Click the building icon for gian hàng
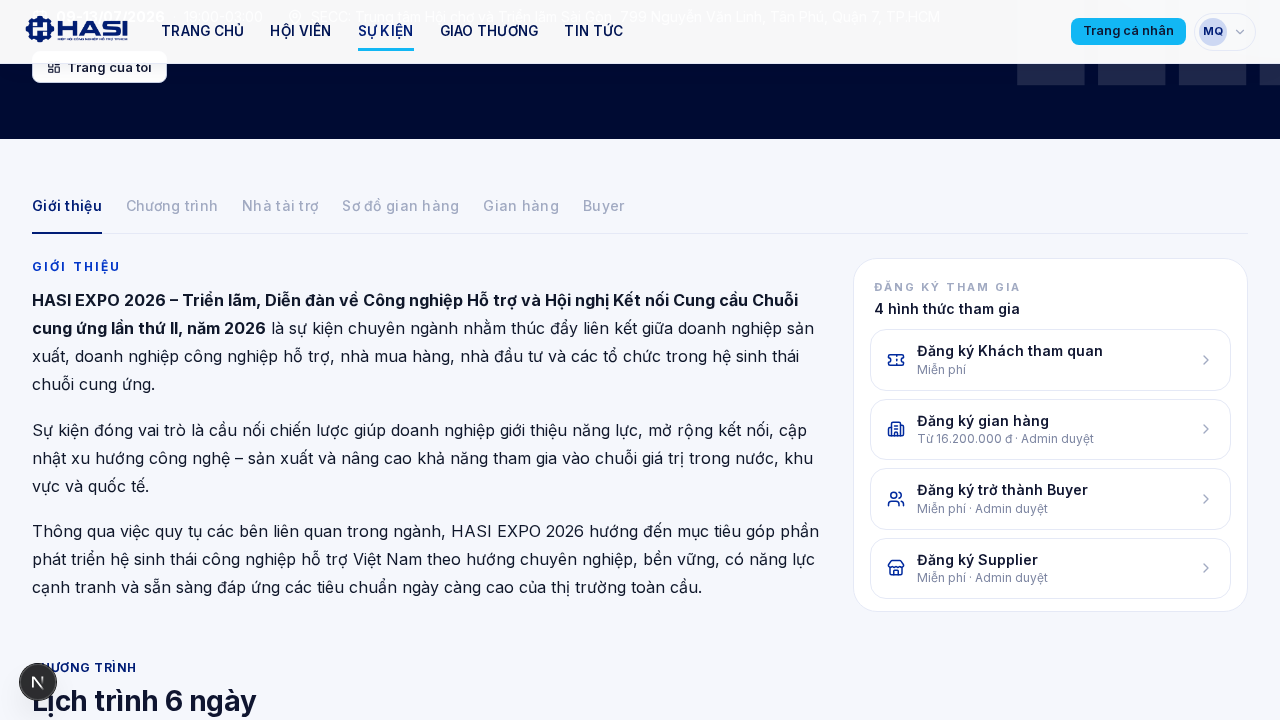Viewport: 1280px width, 720px height. [896, 429]
